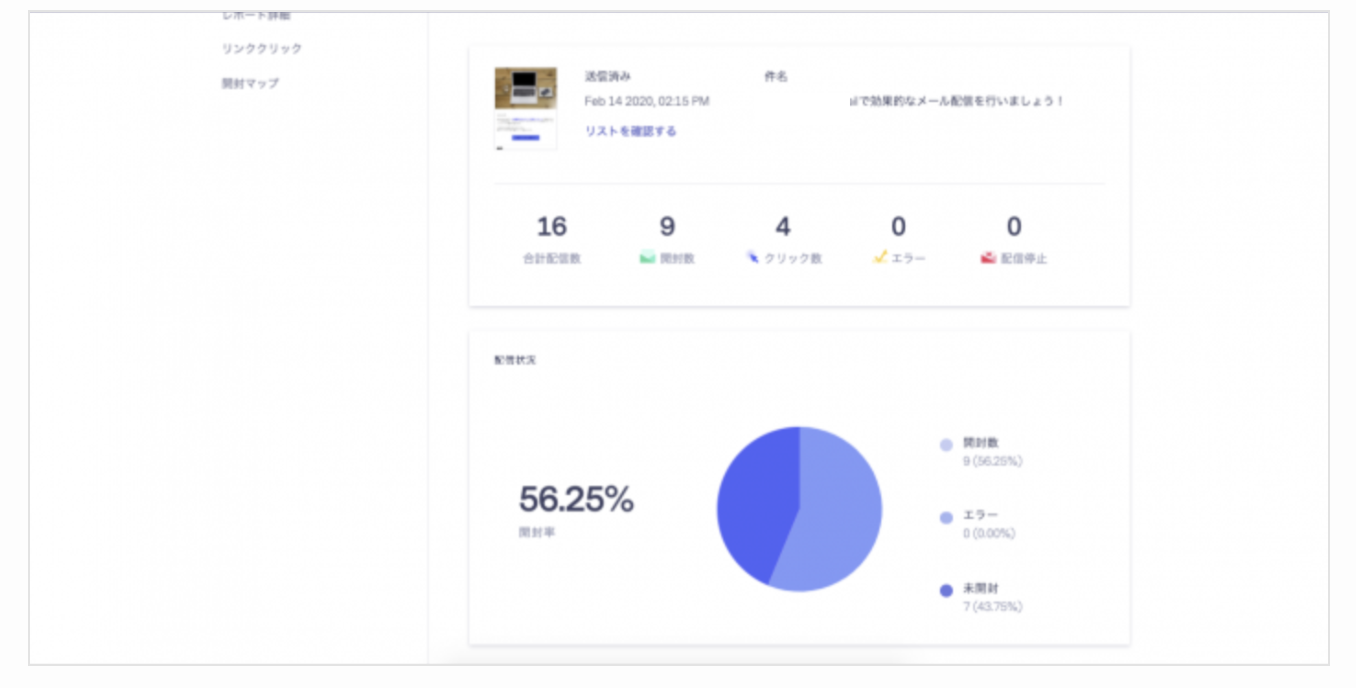Click the yellow エラー check icon
This screenshot has width=1356, height=688.
coord(880,258)
